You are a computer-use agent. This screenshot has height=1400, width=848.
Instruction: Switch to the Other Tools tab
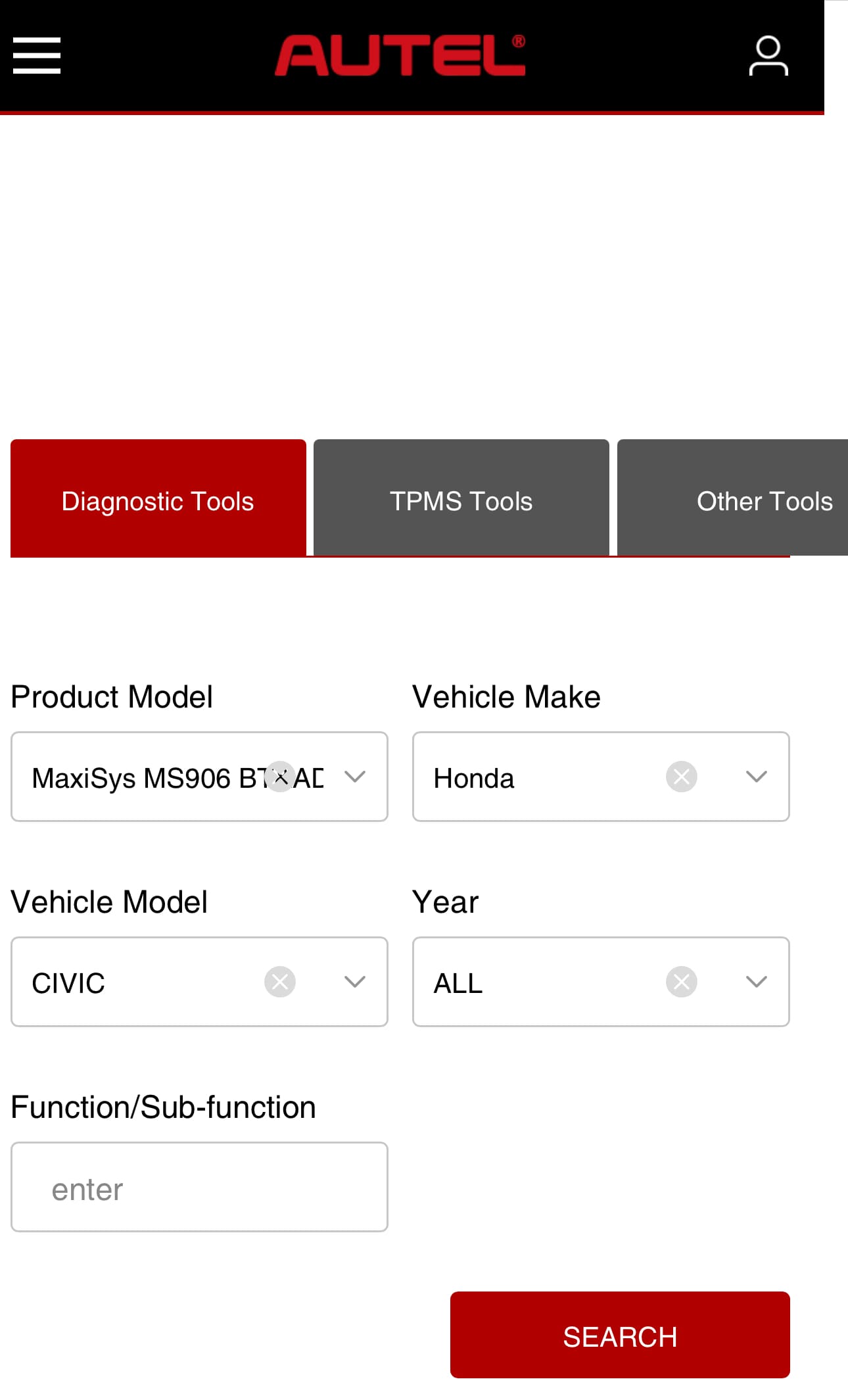(x=732, y=498)
